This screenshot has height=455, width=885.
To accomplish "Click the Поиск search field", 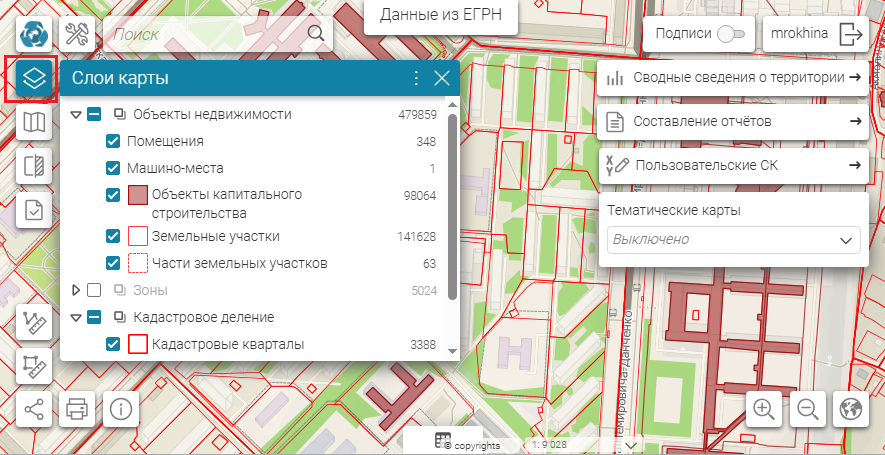I will tap(205, 34).
